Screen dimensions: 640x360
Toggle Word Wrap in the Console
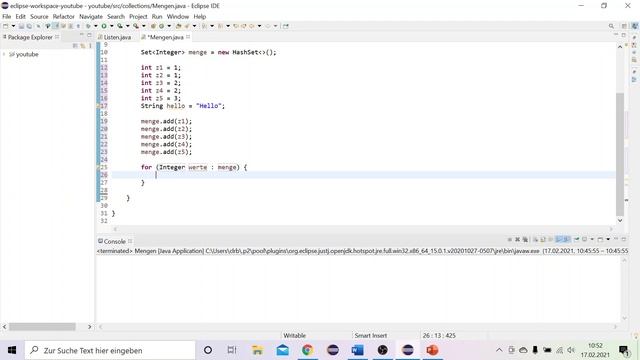(x=551, y=240)
